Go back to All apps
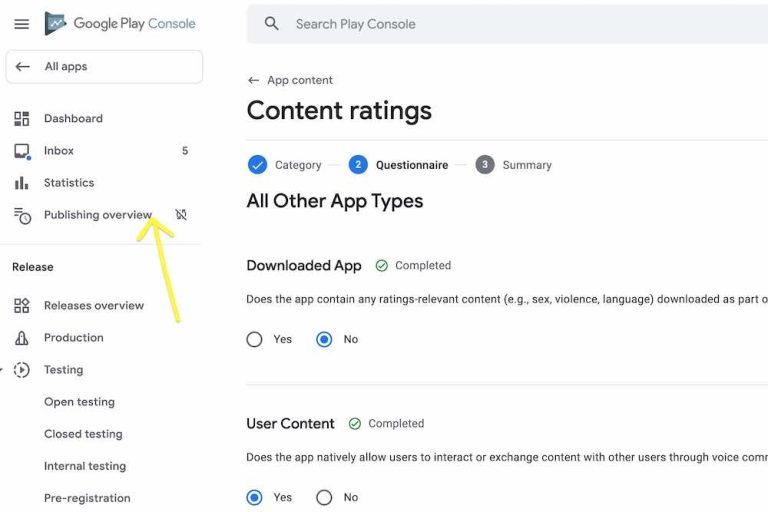The image size is (768, 512). click(x=104, y=67)
